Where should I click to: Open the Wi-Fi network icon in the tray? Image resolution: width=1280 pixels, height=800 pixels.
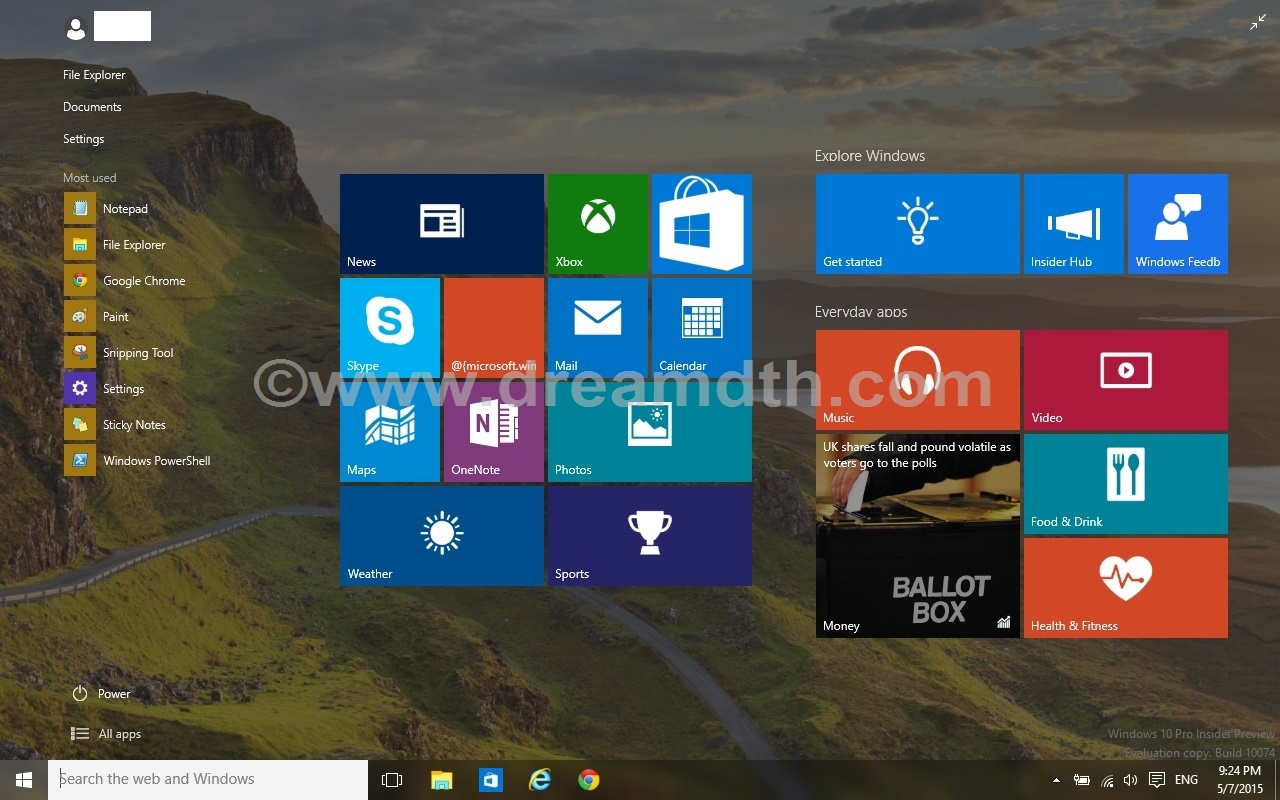(1107, 780)
